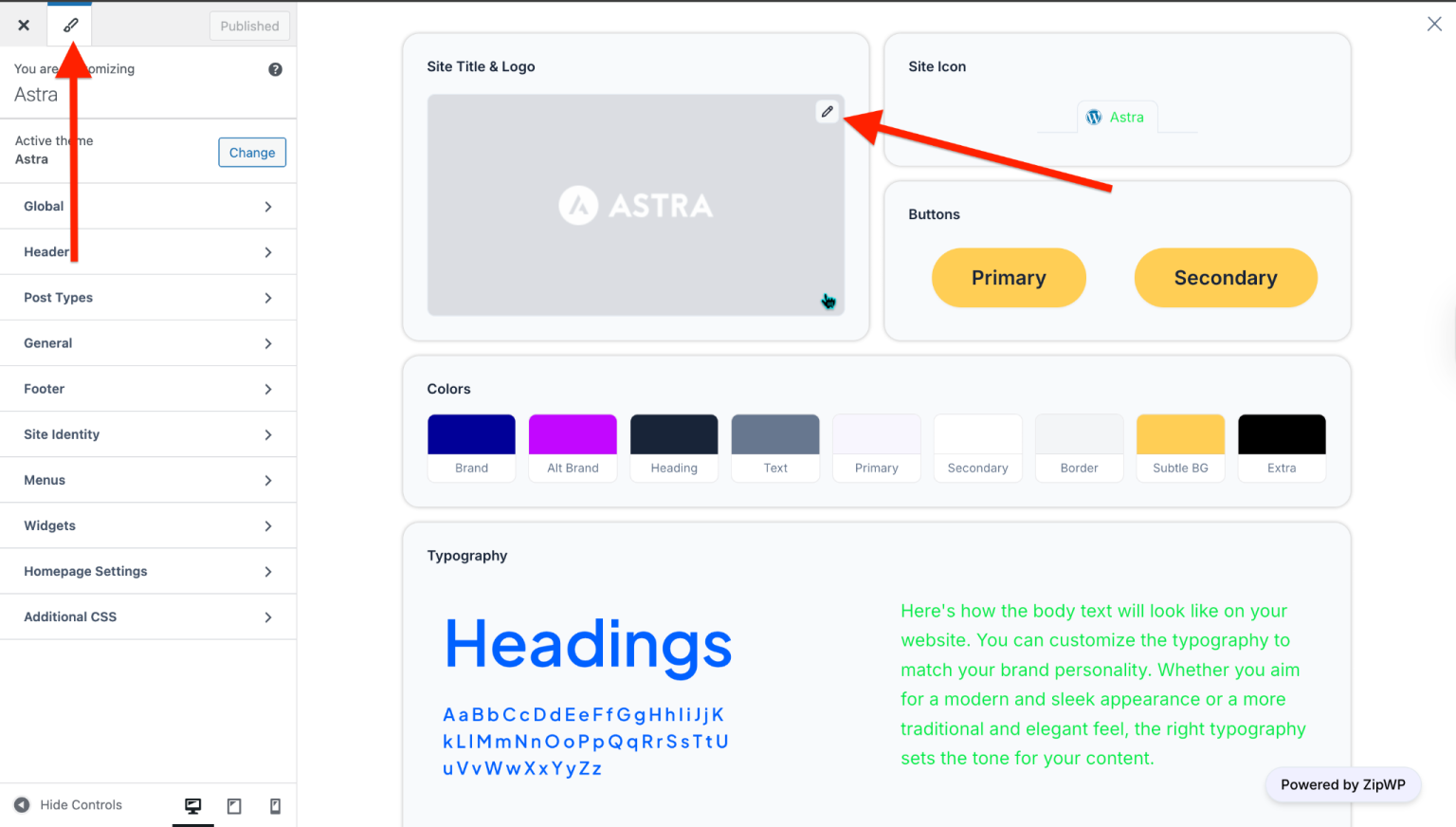This screenshot has width=1456, height=827.
Task: Expand the Global settings panel
Action: click(148, 206)
